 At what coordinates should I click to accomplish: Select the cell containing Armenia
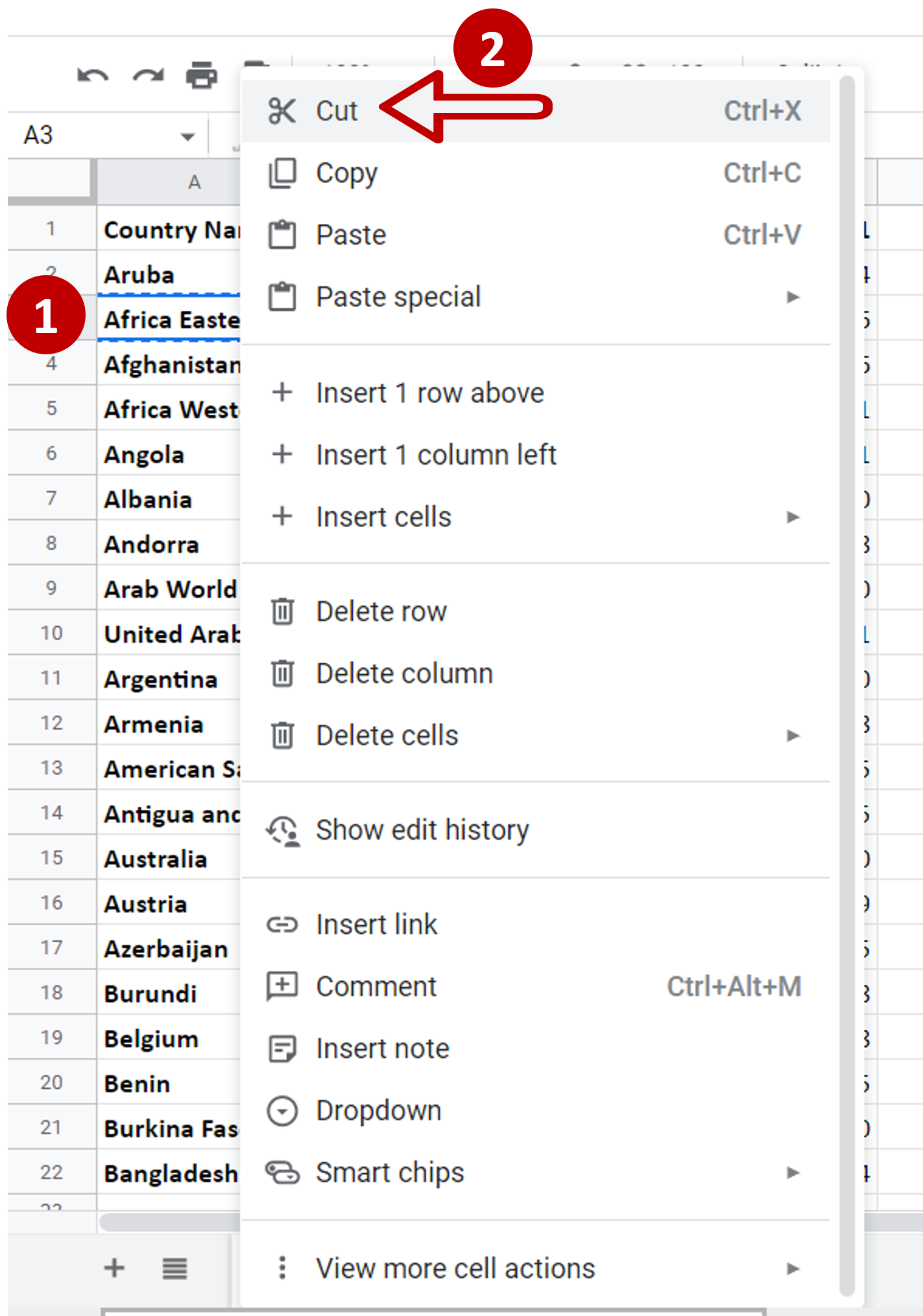click(x=169, y=723)
